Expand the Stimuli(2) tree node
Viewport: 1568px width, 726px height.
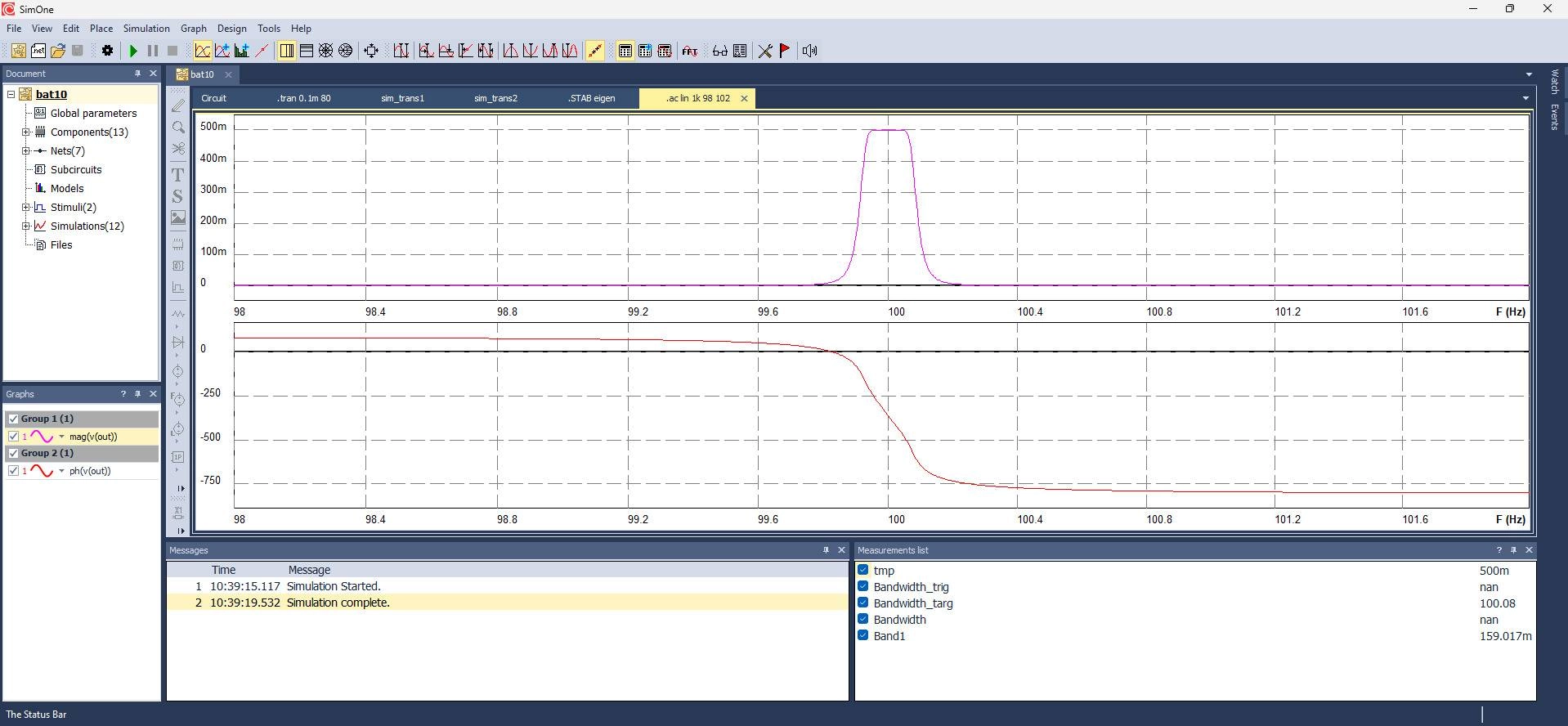coord(25,207)
